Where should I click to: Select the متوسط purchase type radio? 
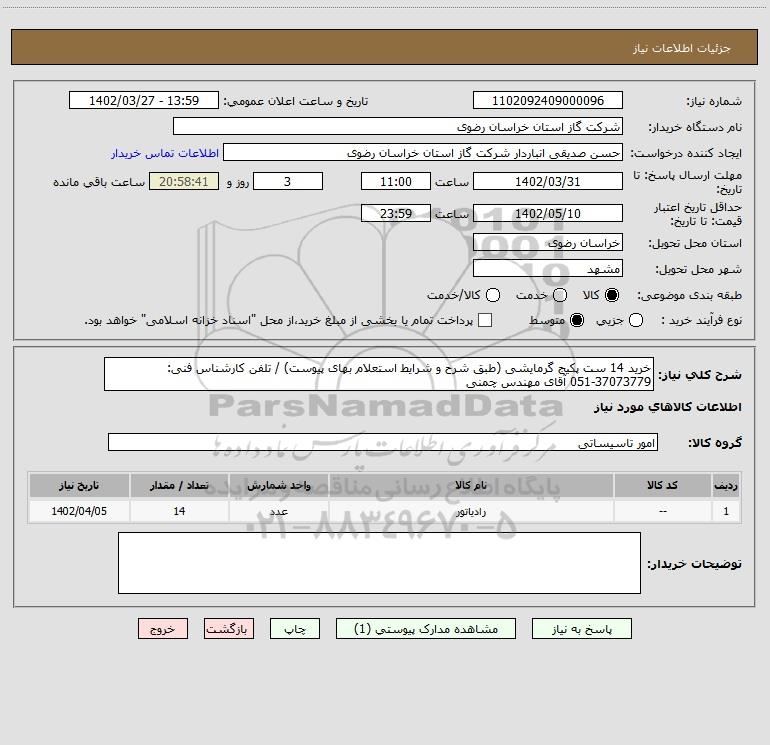[577, 320]
